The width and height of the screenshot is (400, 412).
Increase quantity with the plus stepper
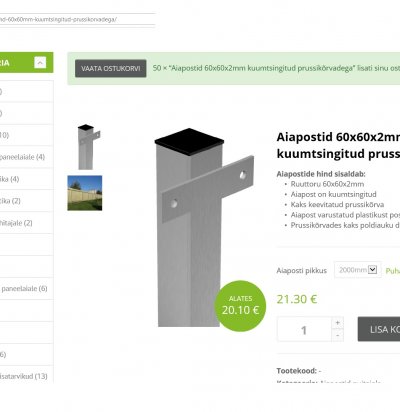pyautogui.click(x=337, y=323)
